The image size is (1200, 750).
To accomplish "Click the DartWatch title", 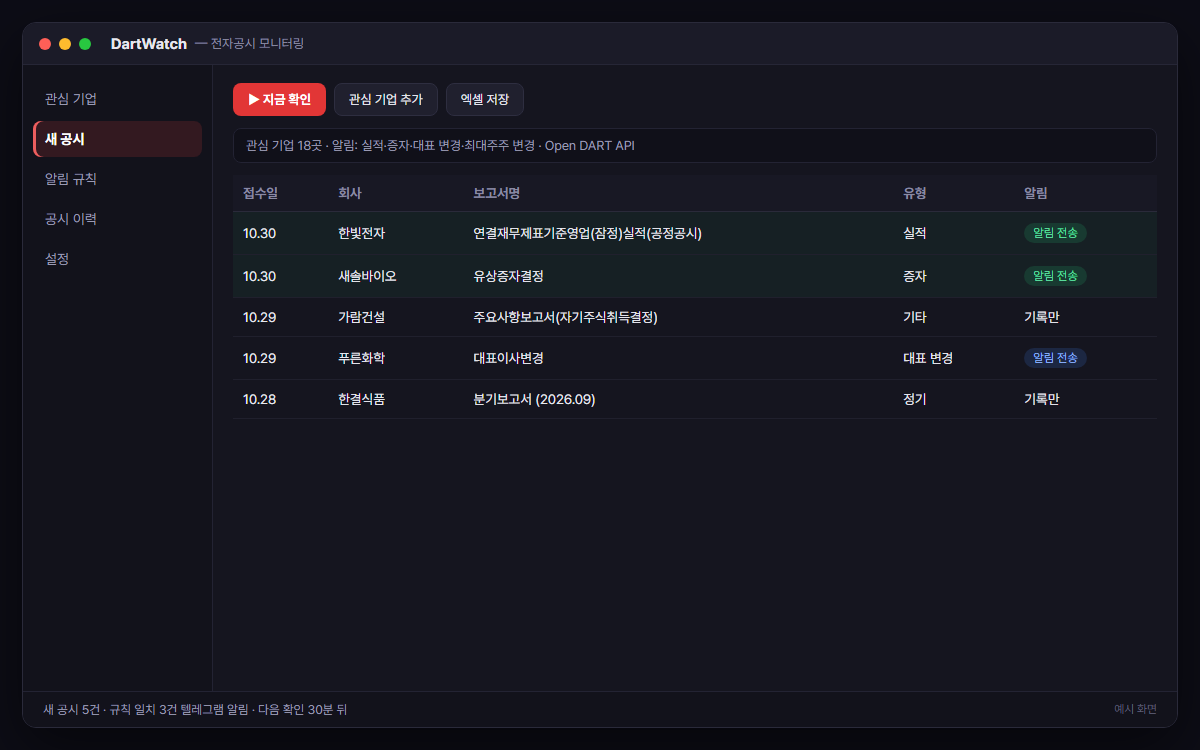I will [x=149, y=44].
